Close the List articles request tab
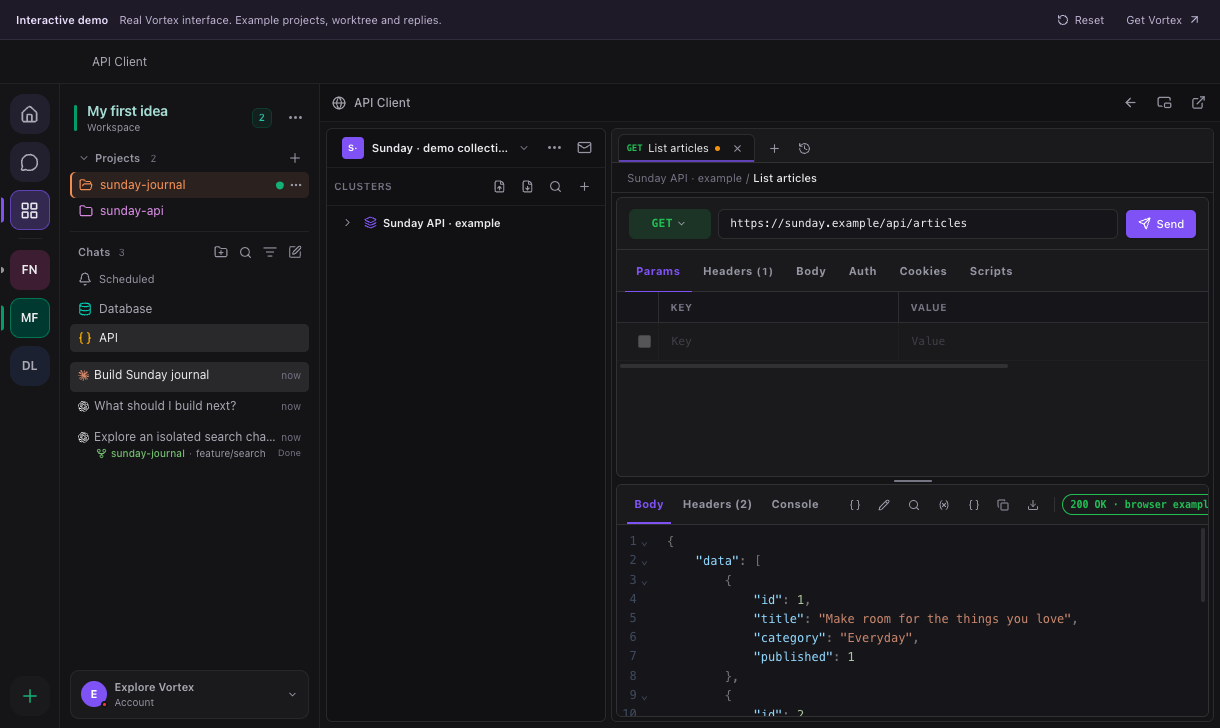The image size is (1220, 728). click(738, 148)
